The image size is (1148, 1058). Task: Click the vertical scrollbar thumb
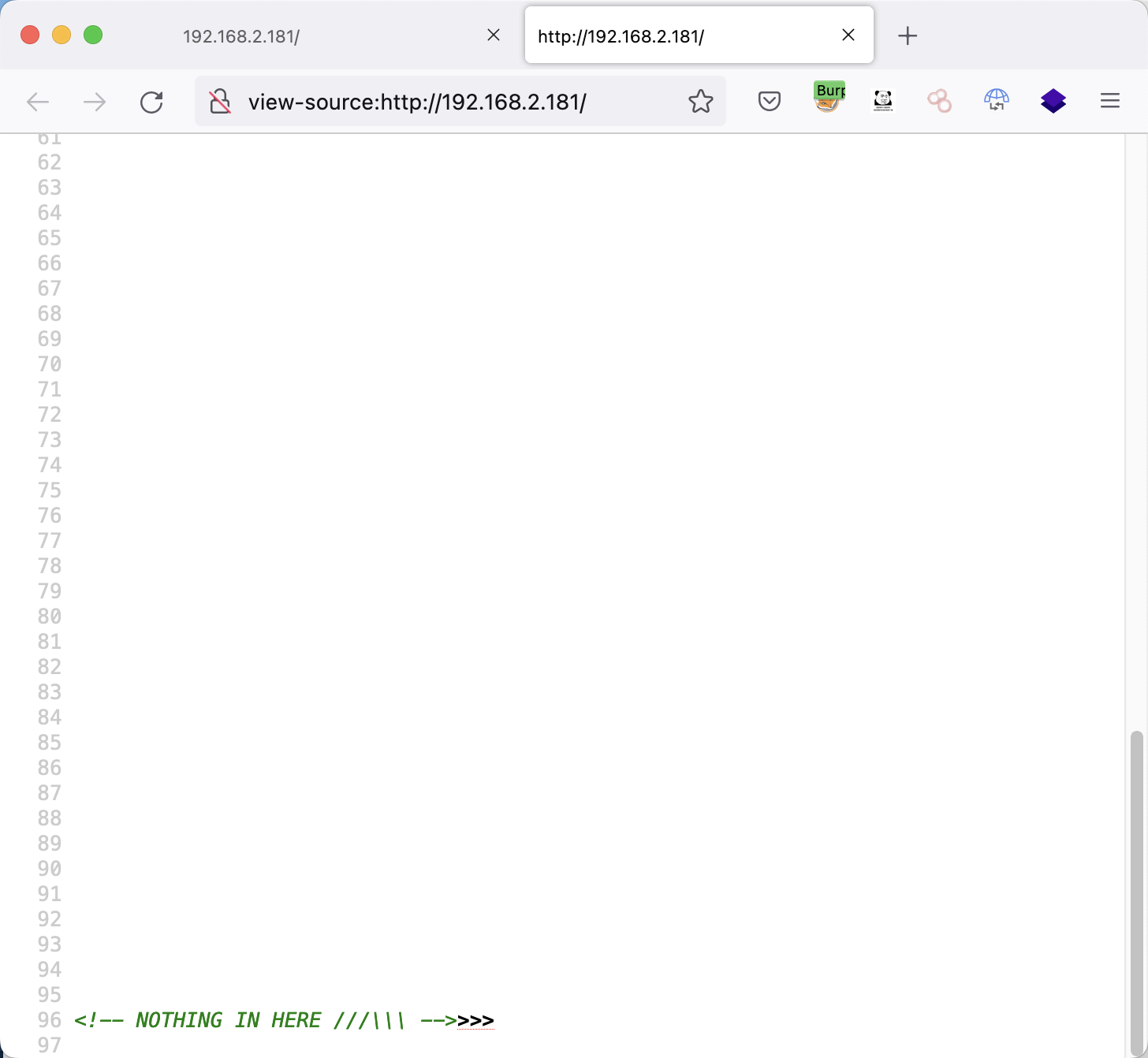1136,891
